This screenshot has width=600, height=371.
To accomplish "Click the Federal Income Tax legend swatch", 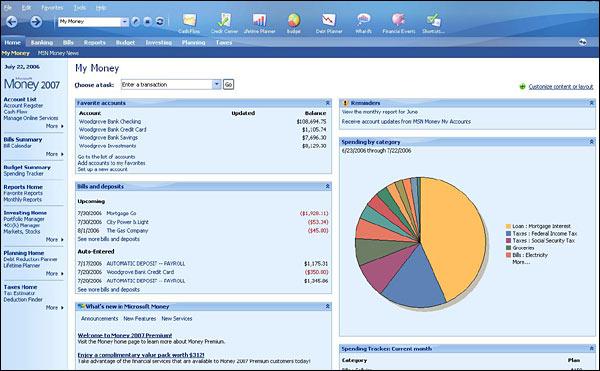I will [508, 234].
